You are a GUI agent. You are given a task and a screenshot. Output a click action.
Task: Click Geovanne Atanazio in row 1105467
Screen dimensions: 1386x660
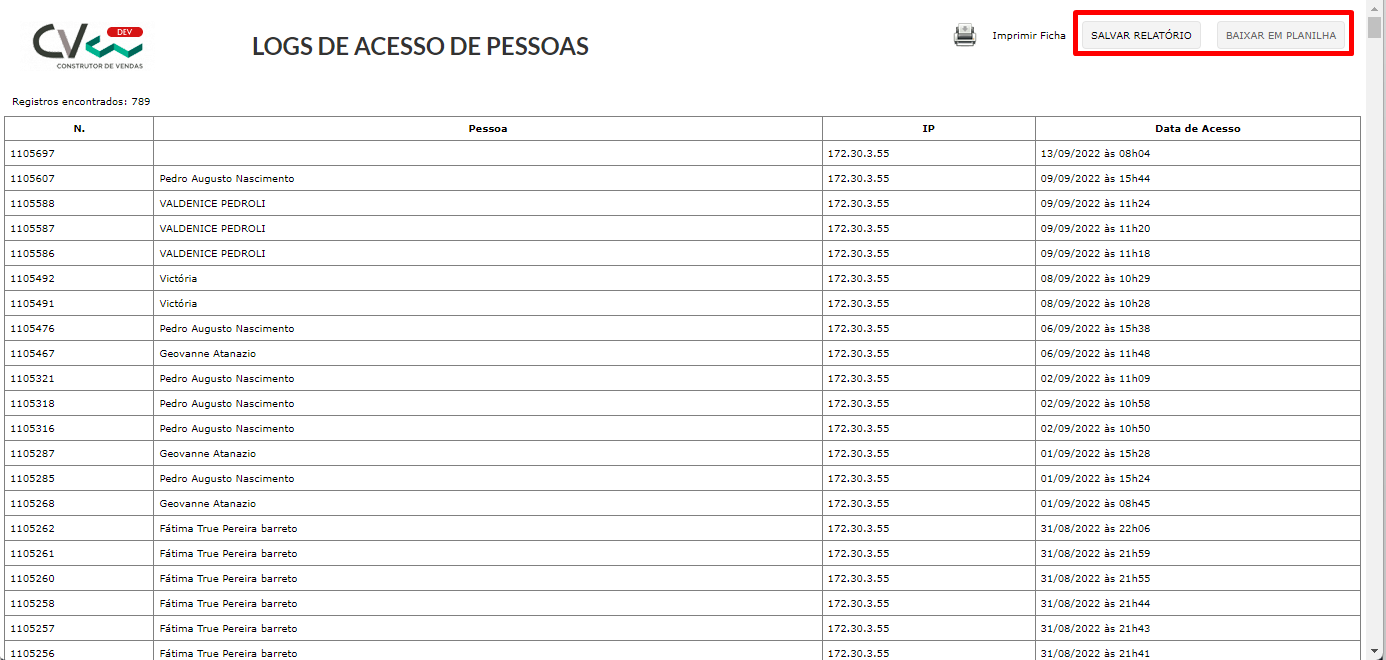coord(207,353)
